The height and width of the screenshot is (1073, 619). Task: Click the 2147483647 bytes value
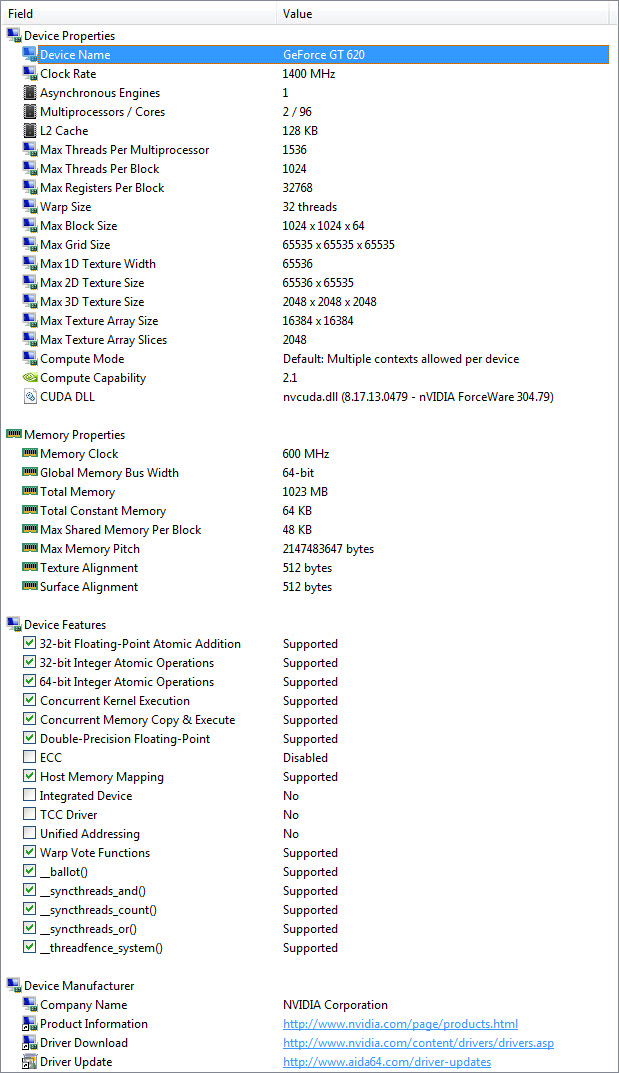[328, 549]
